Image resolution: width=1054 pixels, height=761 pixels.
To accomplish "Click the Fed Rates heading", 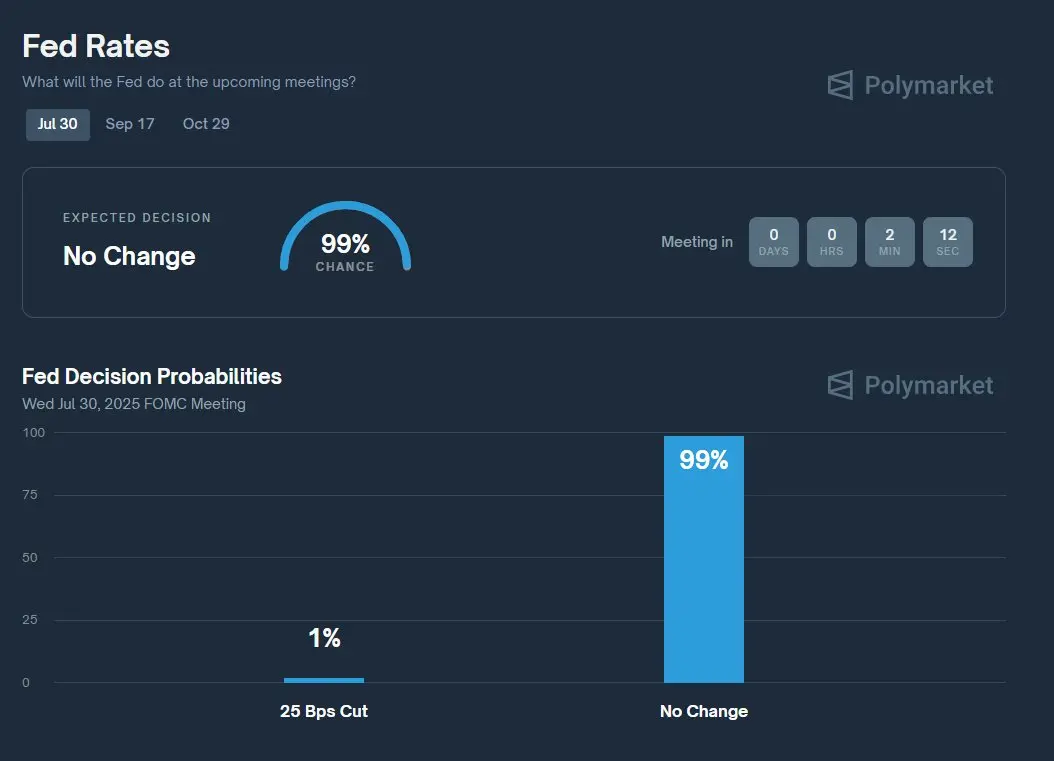I will click(x=96, y=46).
